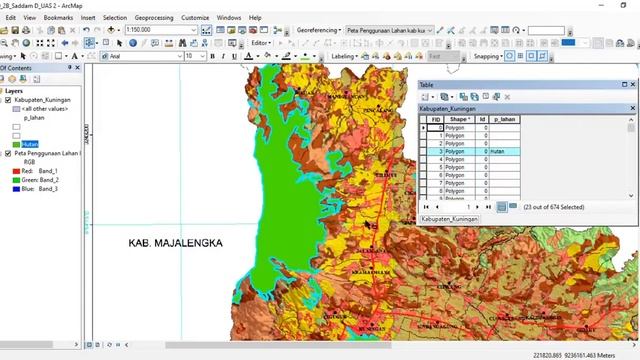Click the Save map document icon
Image resolution: width=640 pixels, height=360 pixels.
15,30
